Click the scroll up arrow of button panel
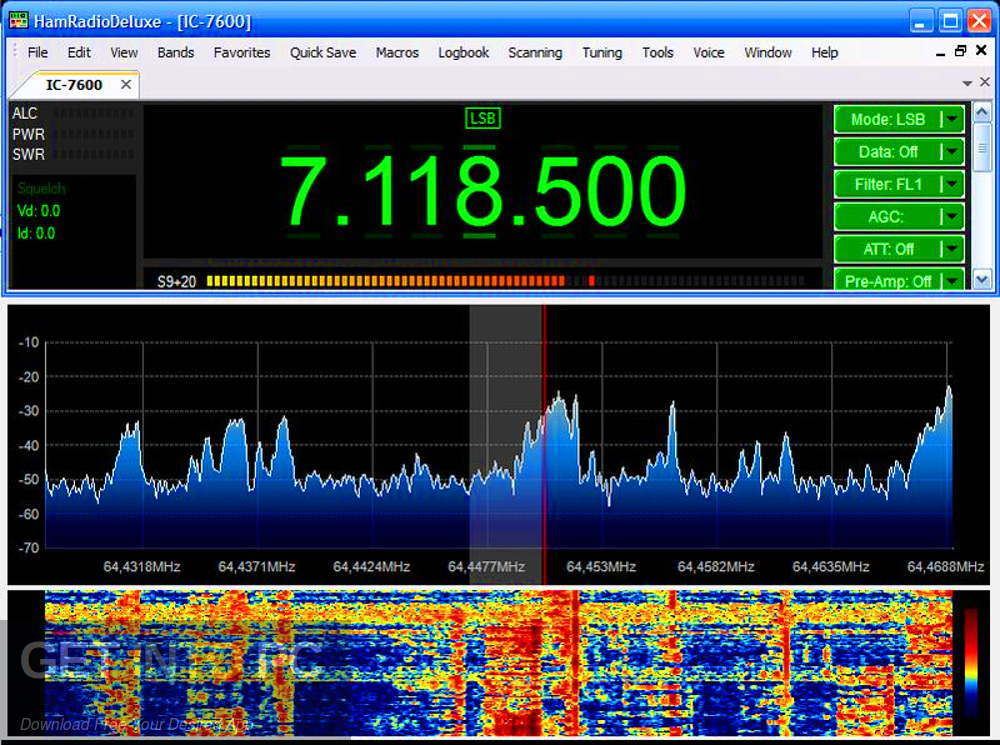 (982, 113)
